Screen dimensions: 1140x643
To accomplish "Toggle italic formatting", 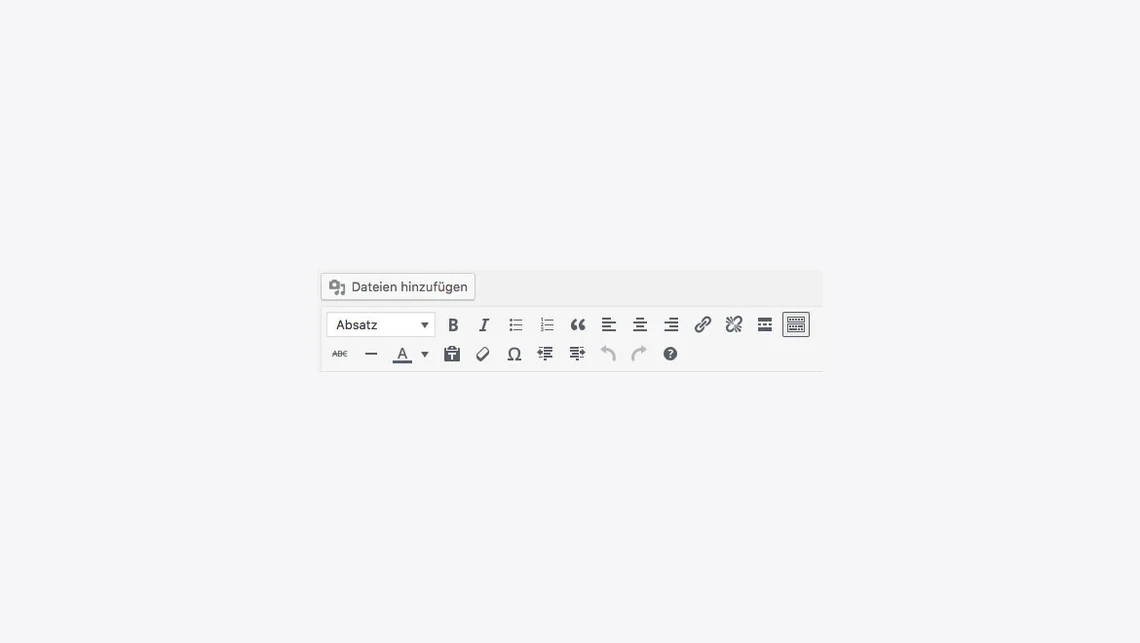I will [x=484, y=325].
